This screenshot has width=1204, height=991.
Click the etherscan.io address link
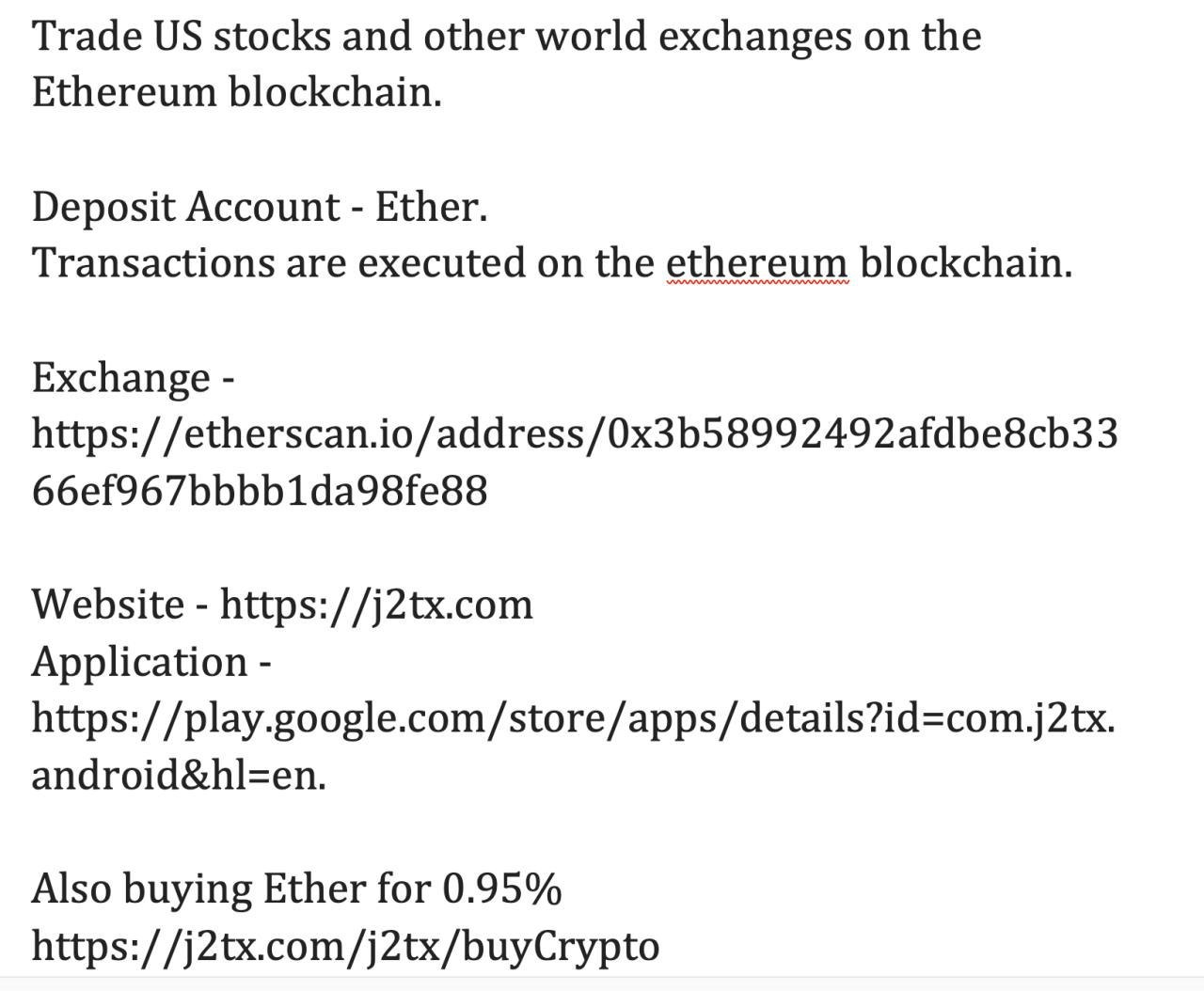point(574,434)
